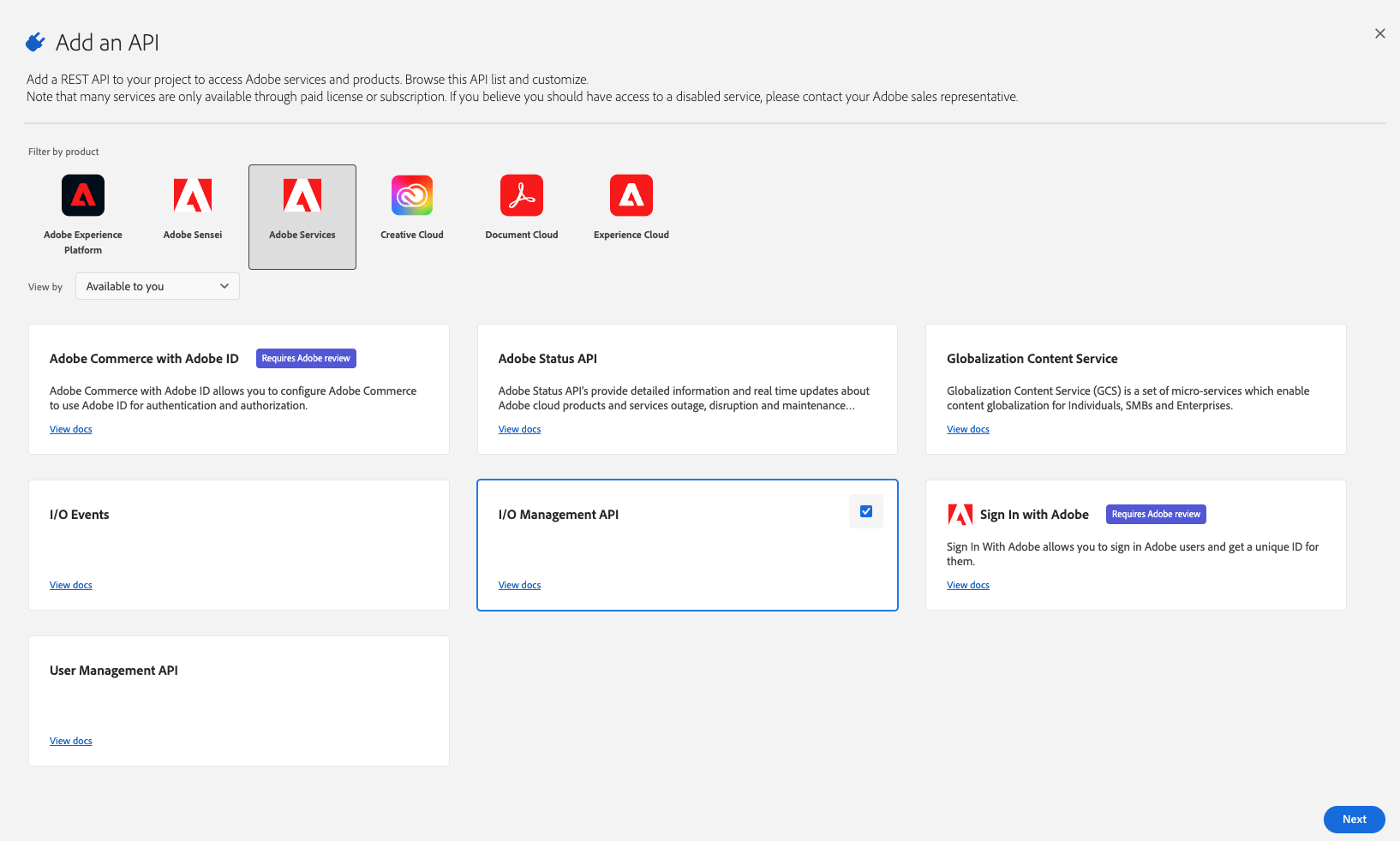Image resolution: width=1400 pixels, height=841 pixels.
Task: Close the Add an API dialog
Action: click(1379, 33)
